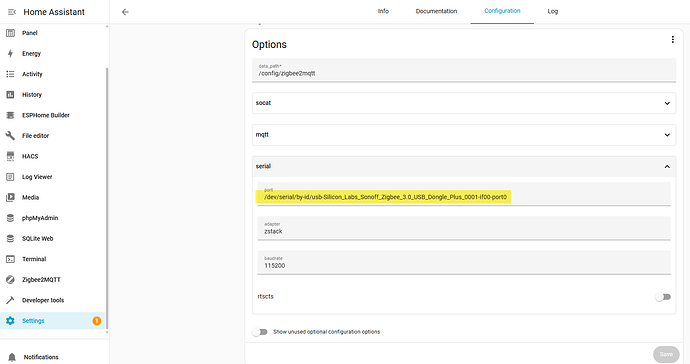The image size is (690, 364).
Task: Open the Log Viewer label
Action: pos(37,177)
